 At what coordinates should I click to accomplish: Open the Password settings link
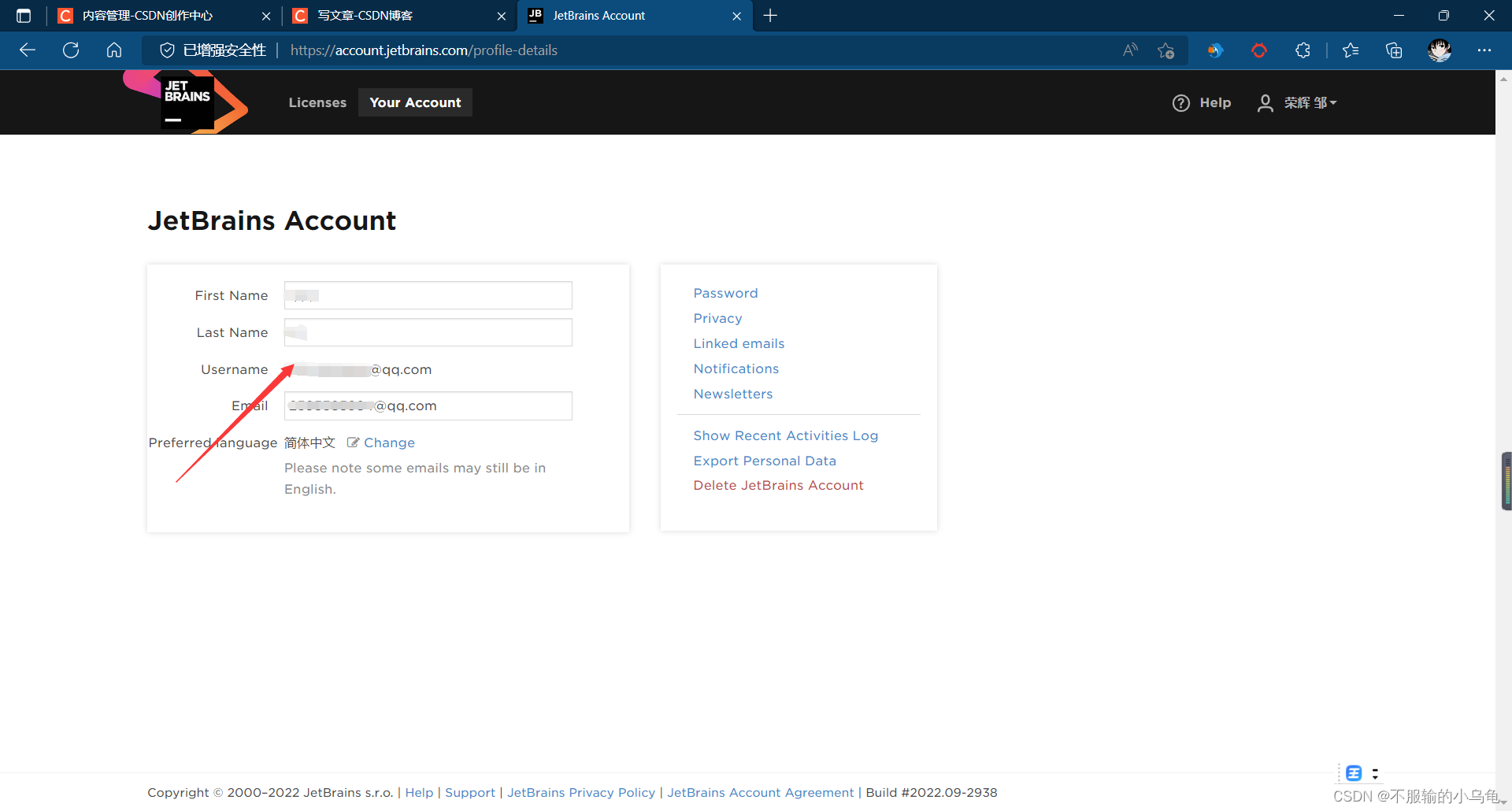(725, 293)
